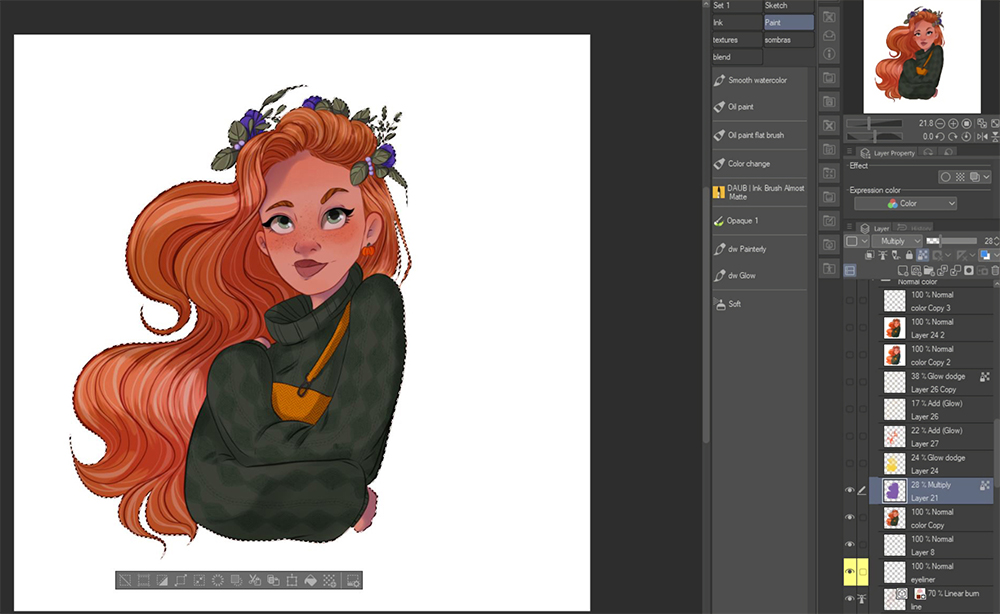Image resolution: width=1000 pixels, height=614 pixels.
Task: Toggle visibility of the eyeliner layer
Action: [x=850, y=572]
